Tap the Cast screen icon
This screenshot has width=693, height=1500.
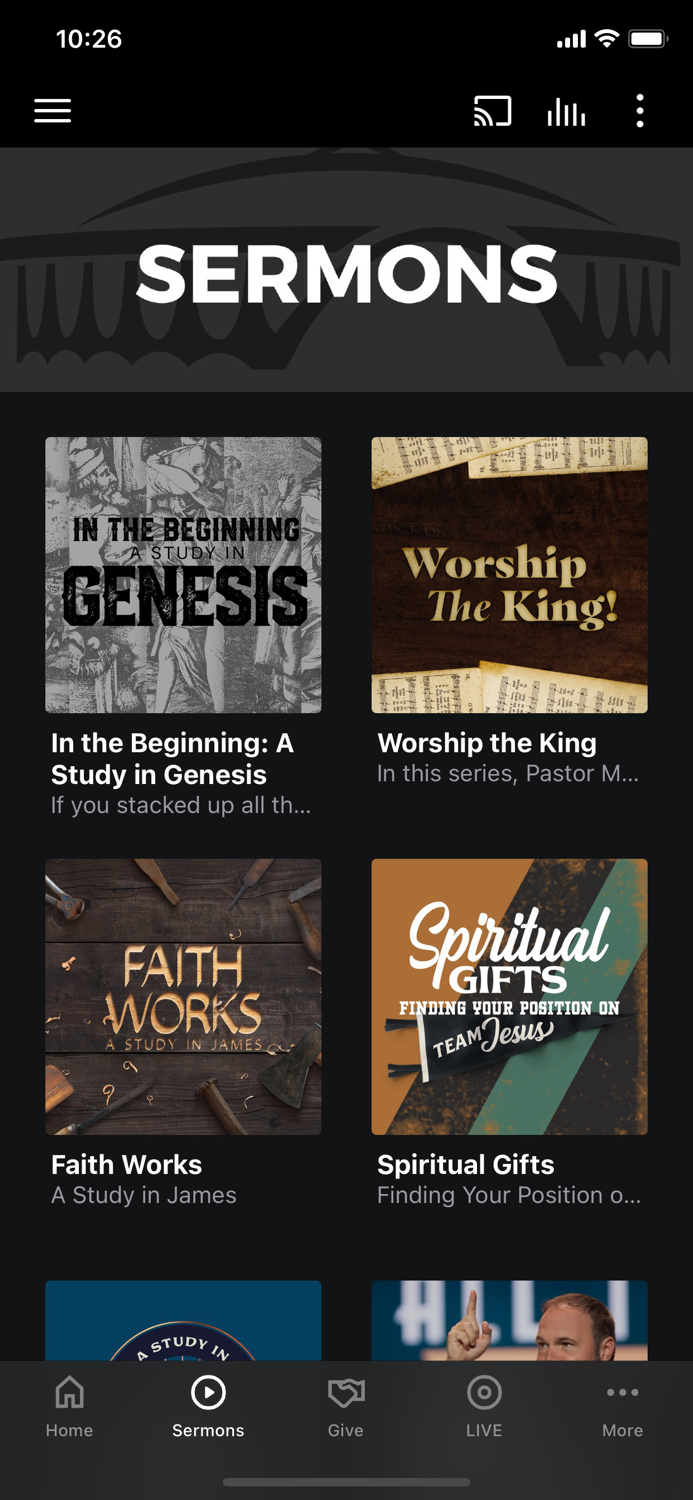point(492,111)
